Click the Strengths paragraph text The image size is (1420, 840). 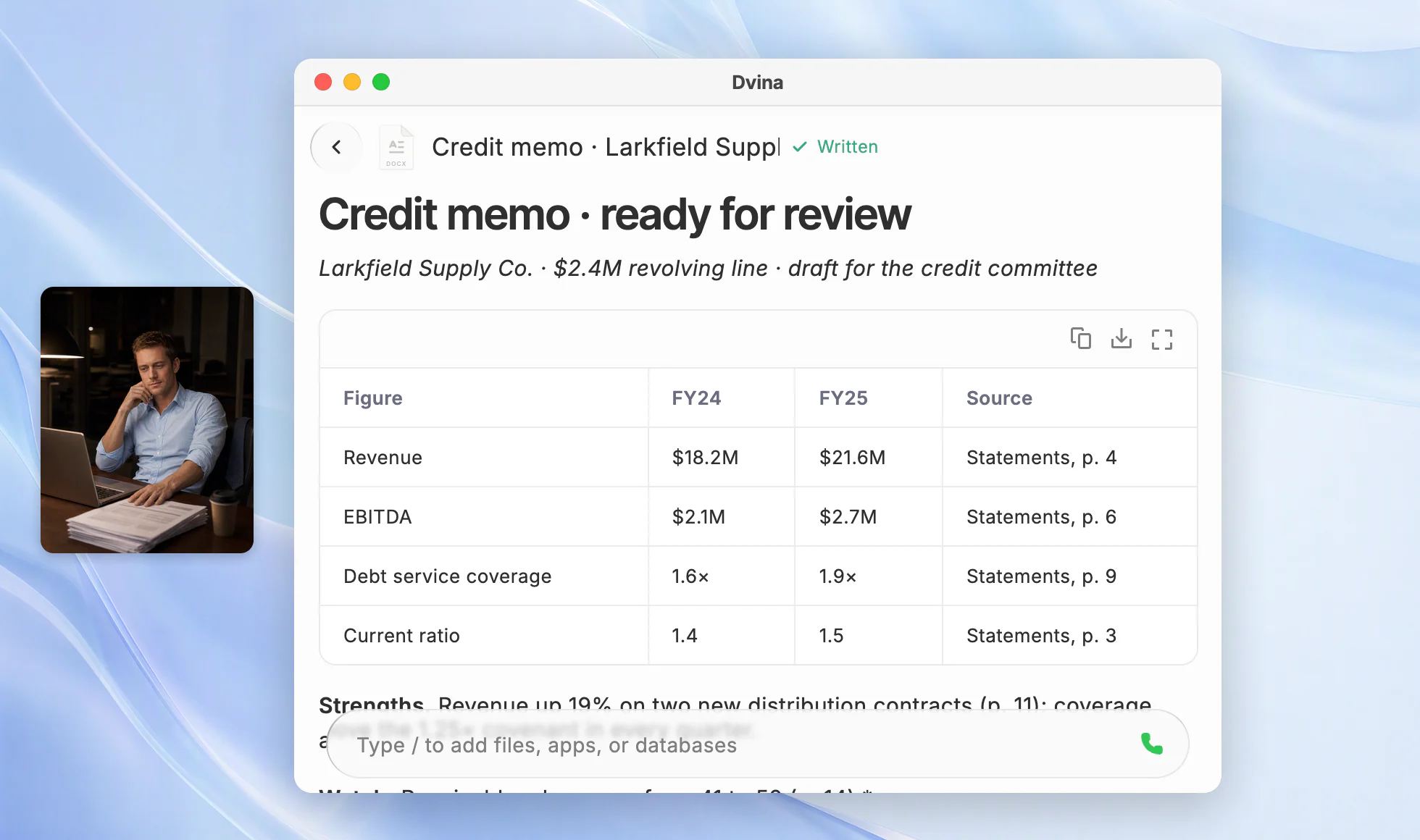[735, 704]
